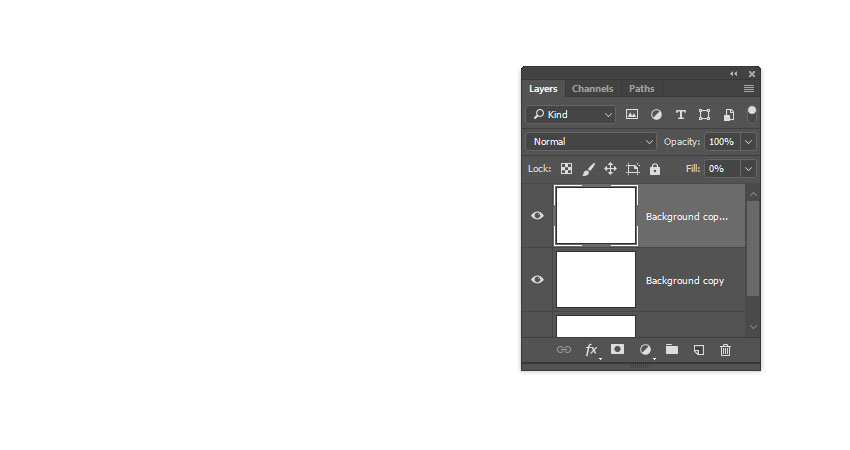This screenshot has height=450, width=850.
Task: Click layer list scroll up arrow
Action: 753,194
